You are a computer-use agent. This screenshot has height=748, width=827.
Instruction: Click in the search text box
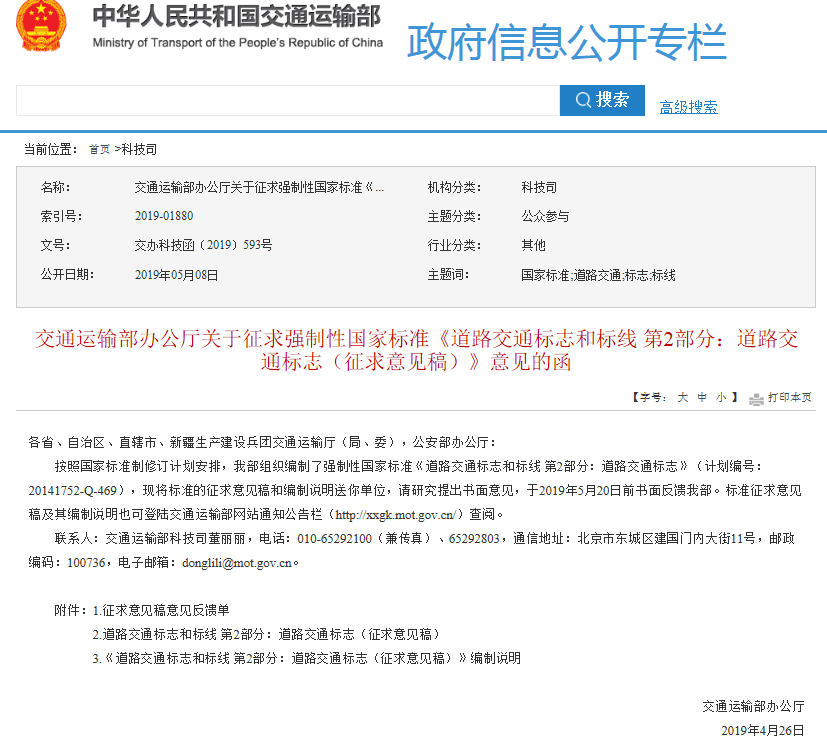[287, 100]
